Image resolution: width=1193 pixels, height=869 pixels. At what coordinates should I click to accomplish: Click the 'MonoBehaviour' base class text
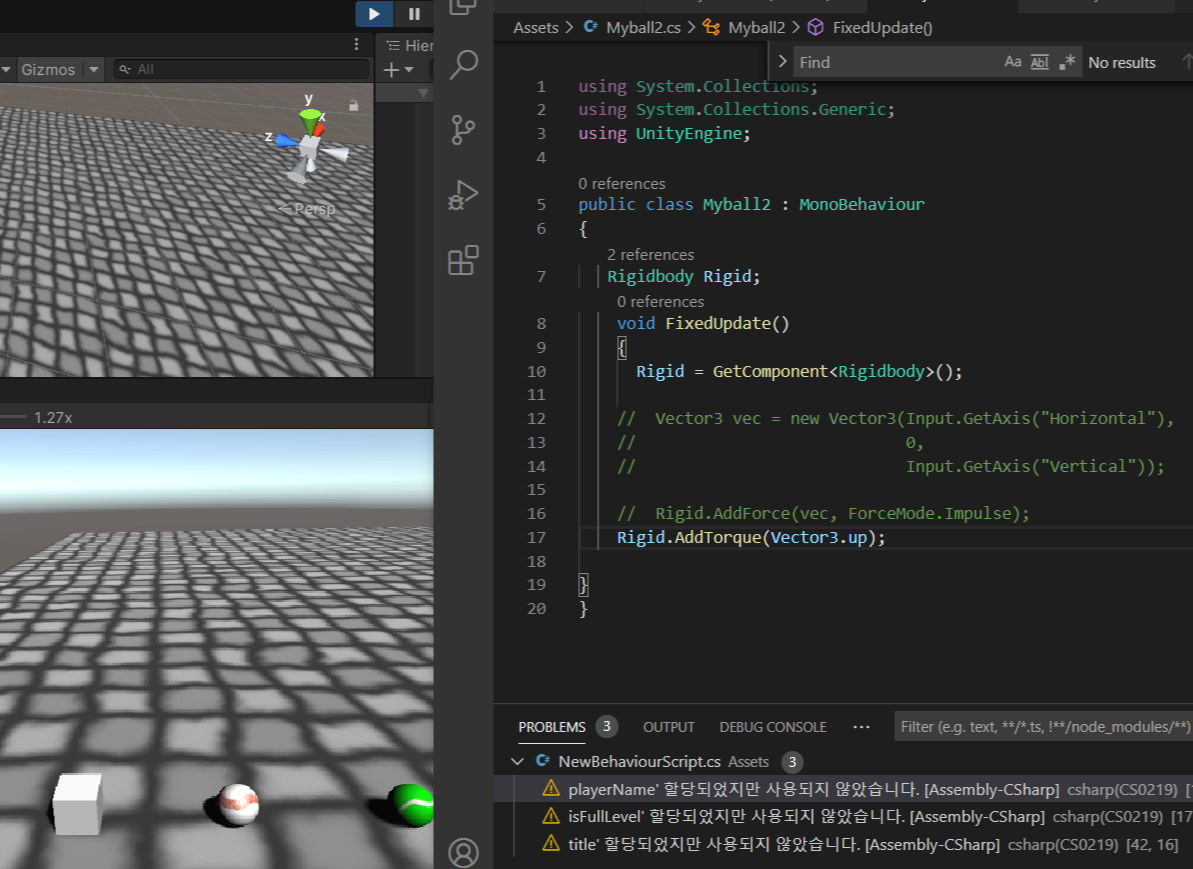[861, 204]
